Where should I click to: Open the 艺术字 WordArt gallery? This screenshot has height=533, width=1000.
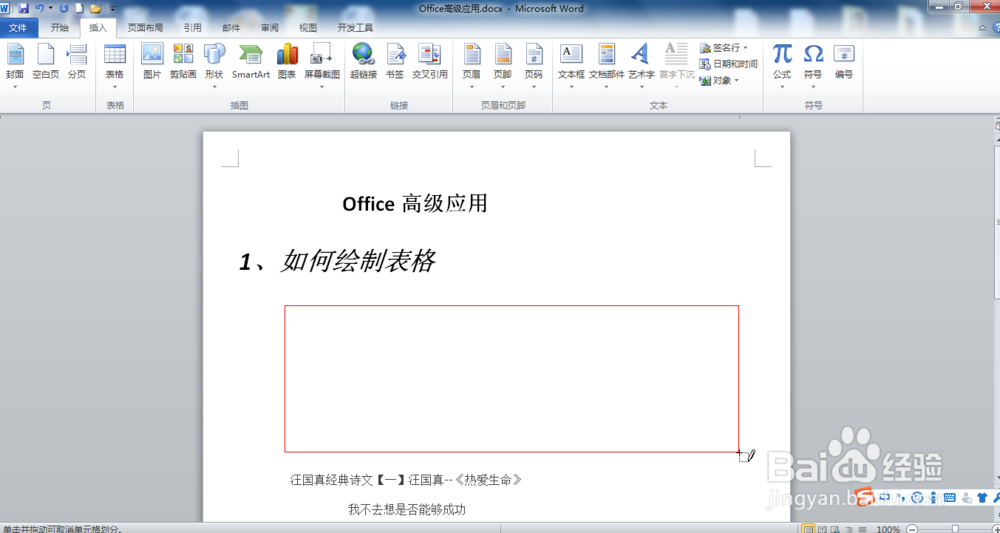(x=641, y=66)
